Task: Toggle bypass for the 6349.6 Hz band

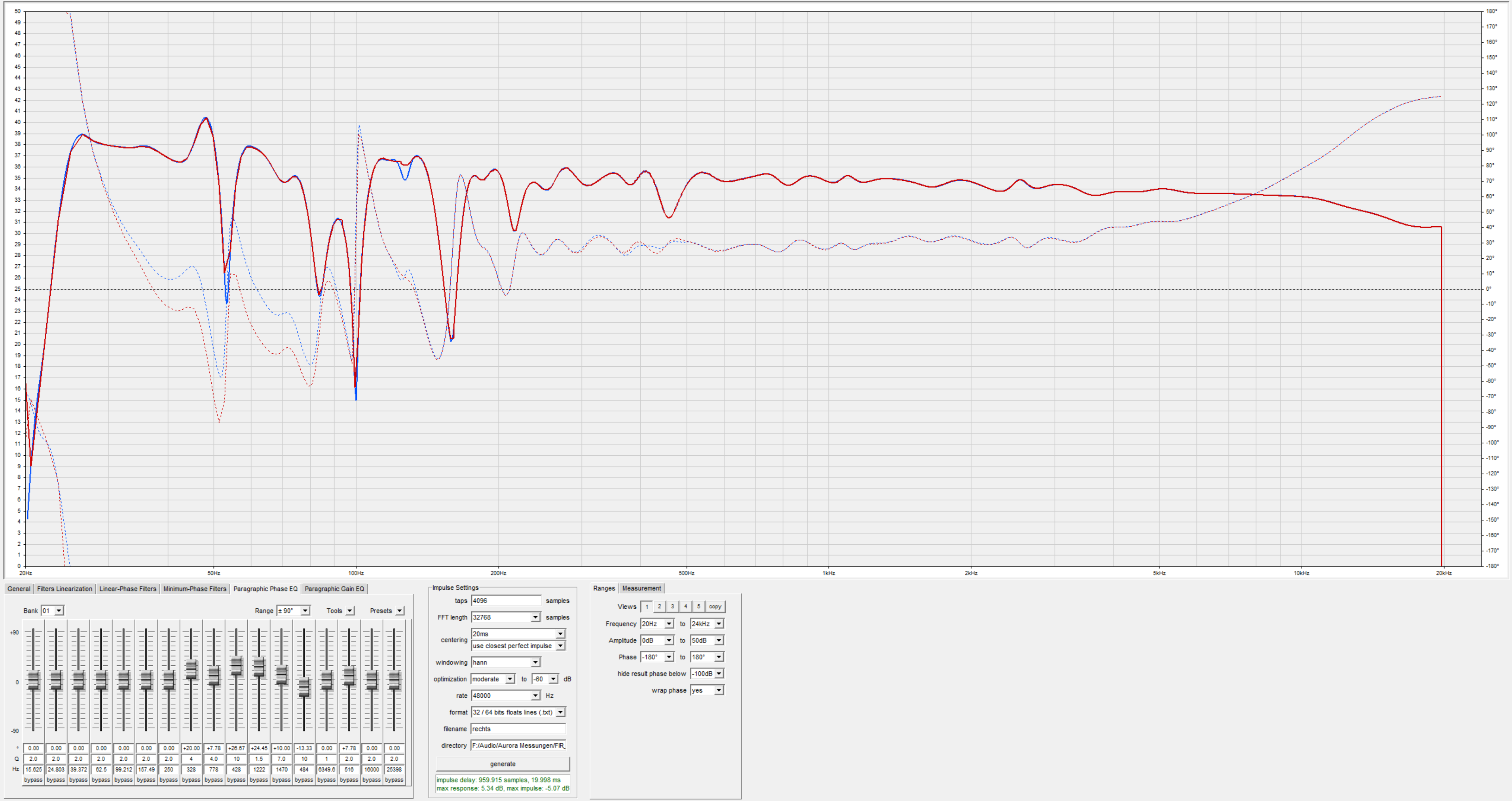Action: coord(326,780)
